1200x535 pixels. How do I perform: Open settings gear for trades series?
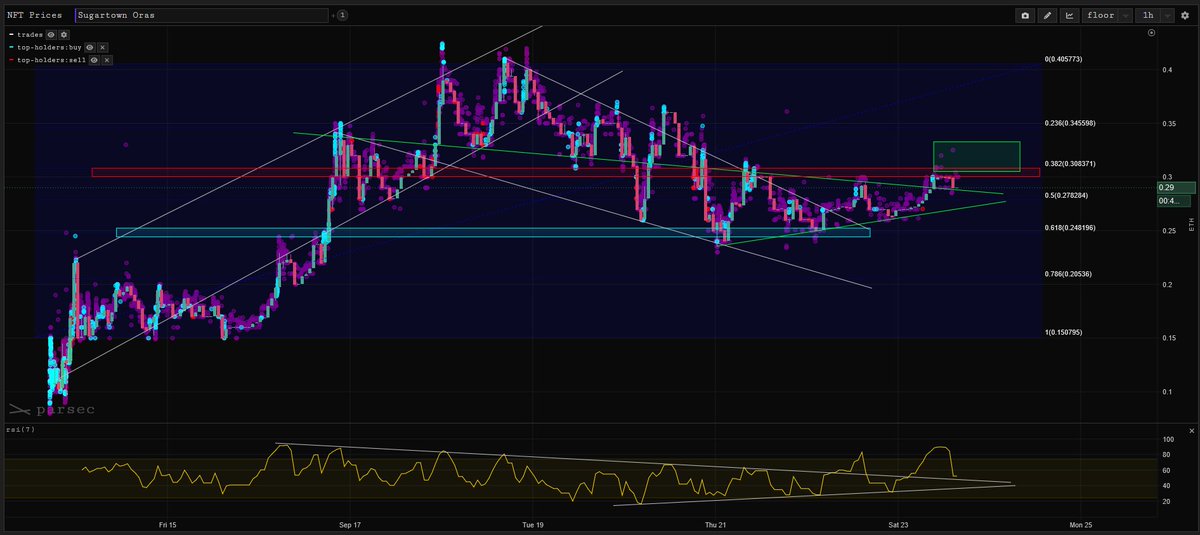62,34
